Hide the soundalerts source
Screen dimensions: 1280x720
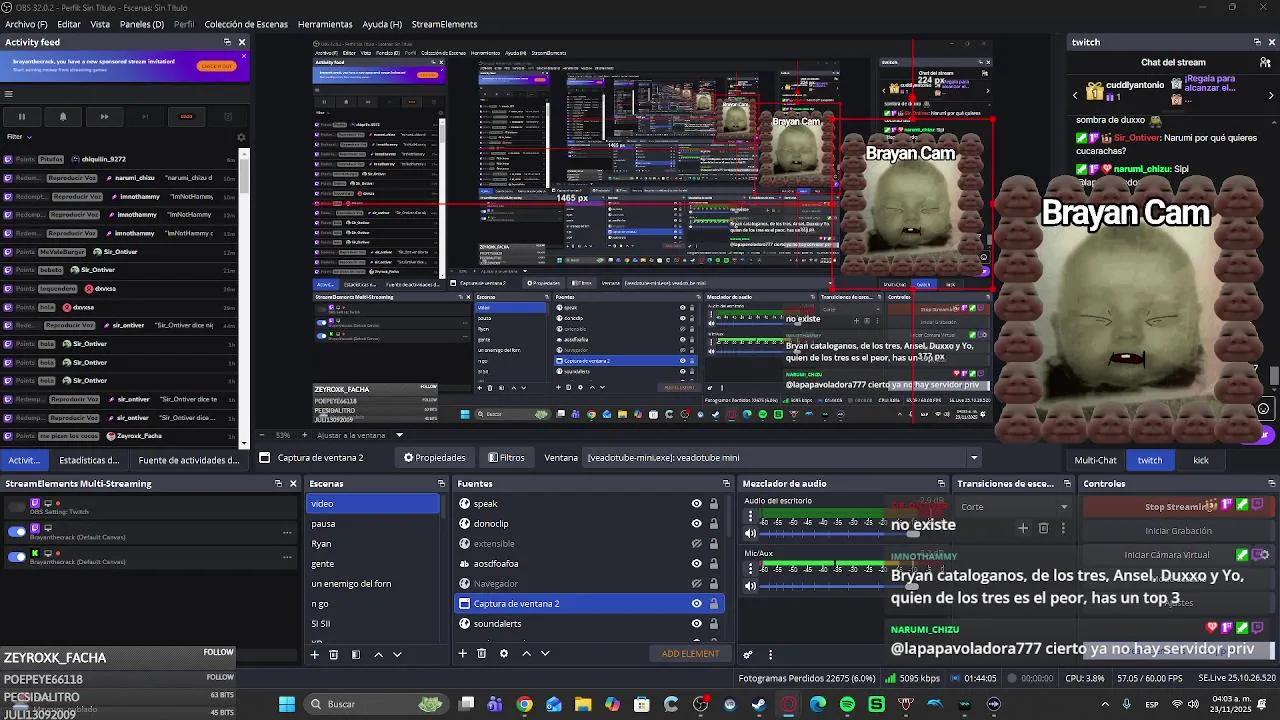[x=696, y=624]
